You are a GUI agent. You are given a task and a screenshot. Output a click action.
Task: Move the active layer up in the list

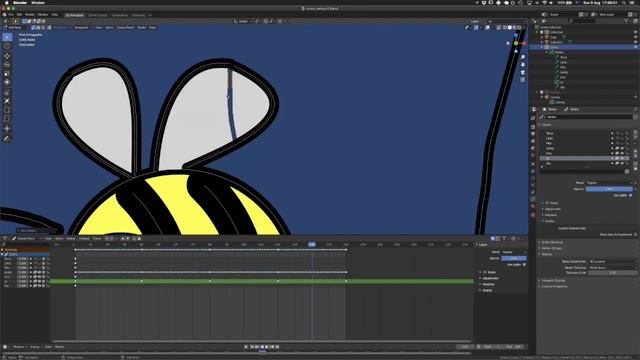click(636, 151)
